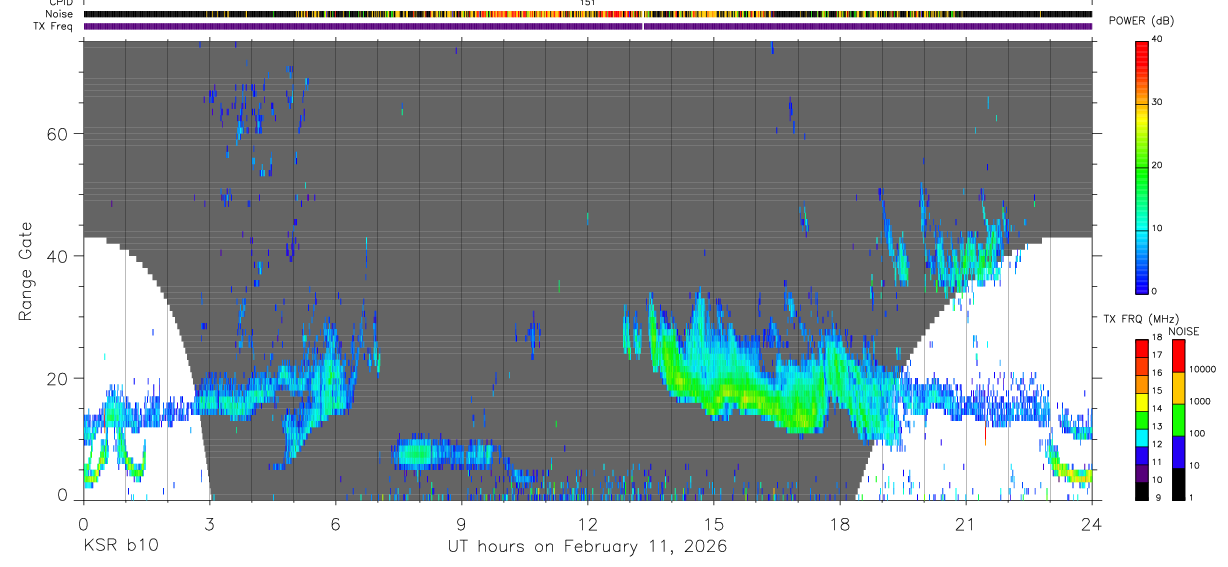Click the "TX FRQ (MHz)" legend title
Image resolution: width=1228 pixels, height=567 pixels.
click(1141, 319)
